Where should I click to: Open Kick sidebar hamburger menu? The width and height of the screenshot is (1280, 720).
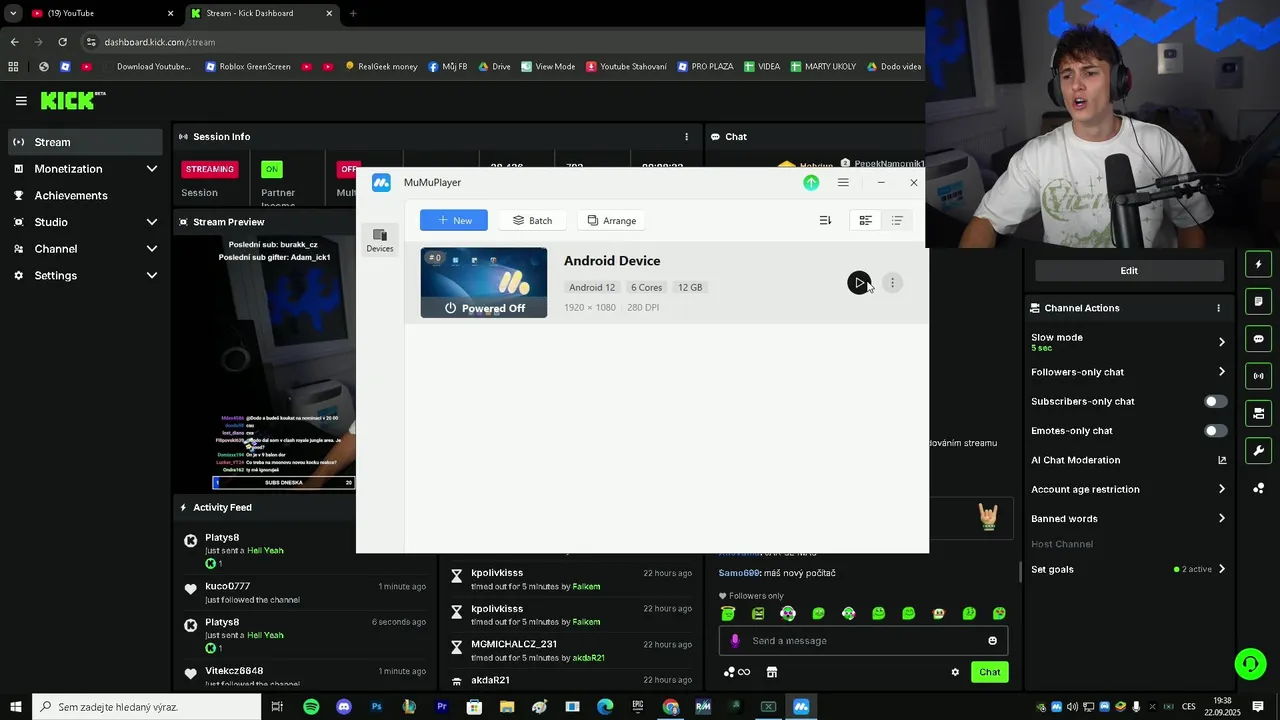21,100
